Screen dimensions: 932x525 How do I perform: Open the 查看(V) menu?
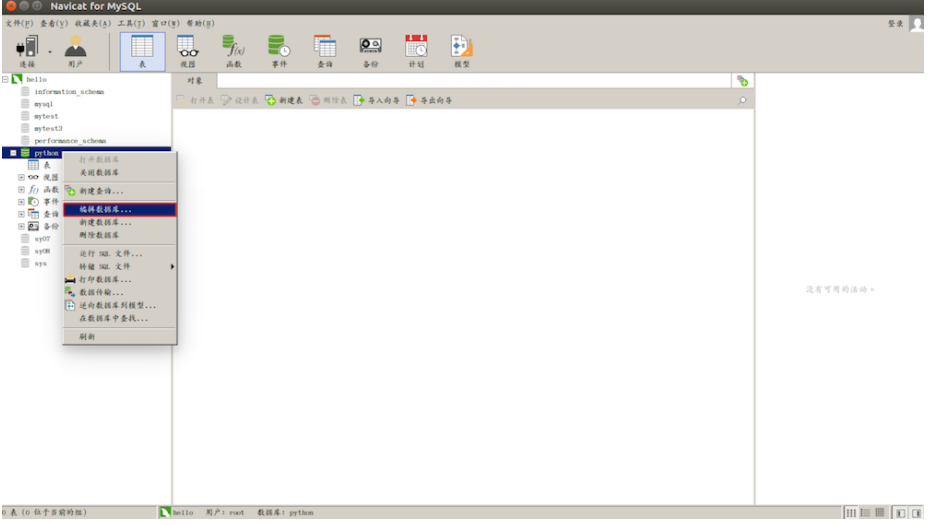point(54,23)
